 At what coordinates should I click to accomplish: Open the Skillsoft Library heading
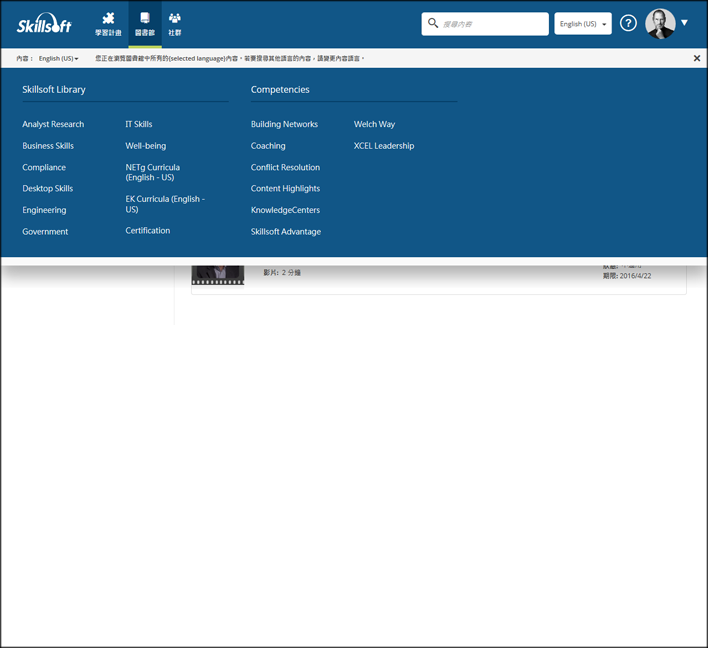[54, 89]
